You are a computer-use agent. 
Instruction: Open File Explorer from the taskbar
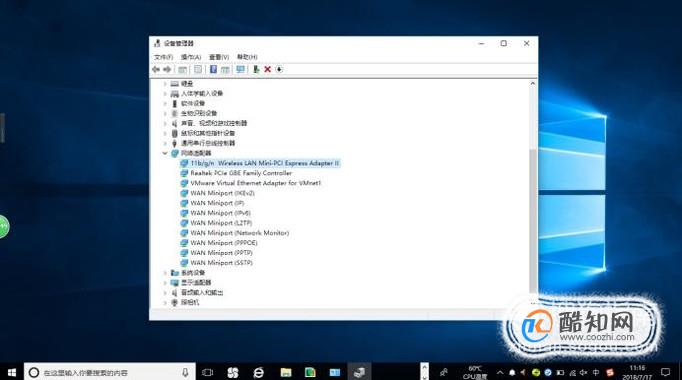pyautogui.click(x=286, y=372)
